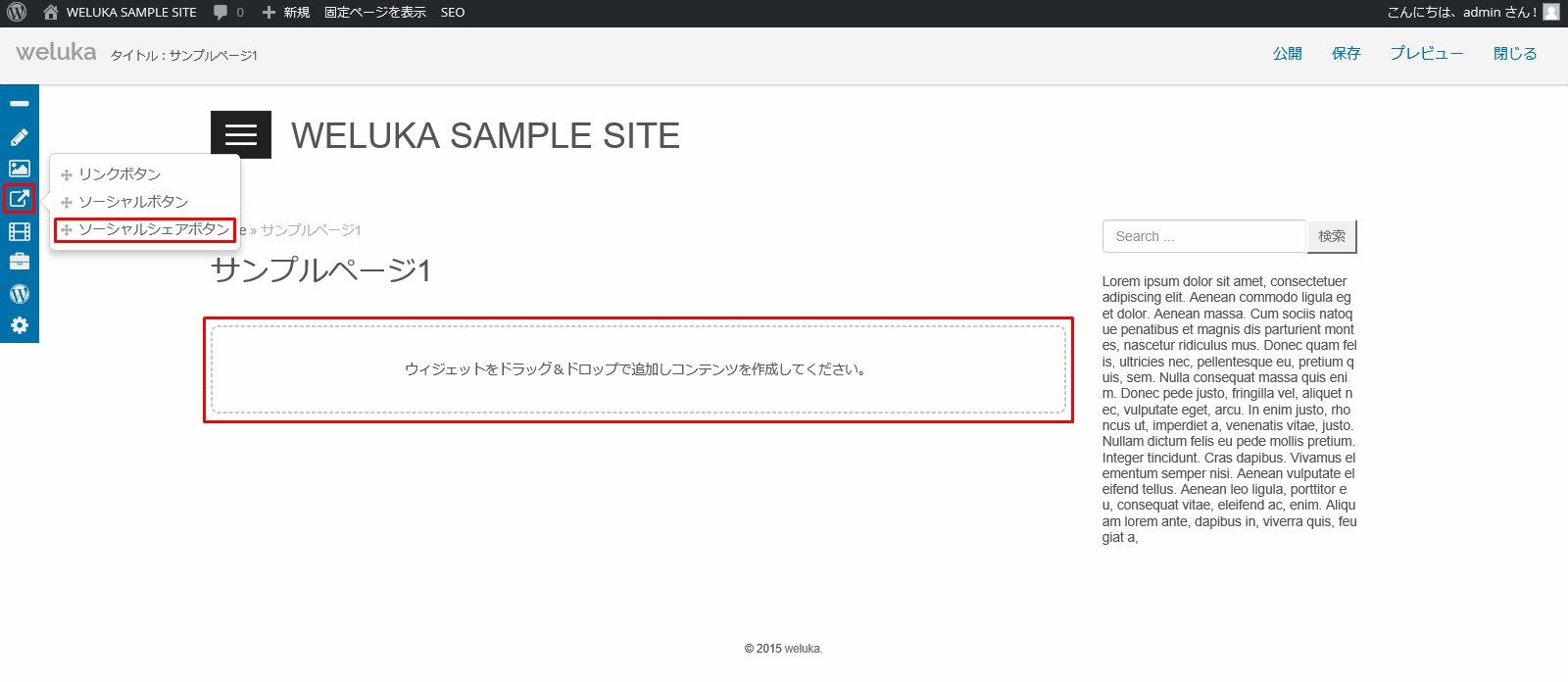The height and width of the screenshot is (682, 1568).
Task: Click 閉じる to close the builder
Action: point(1515,54)
